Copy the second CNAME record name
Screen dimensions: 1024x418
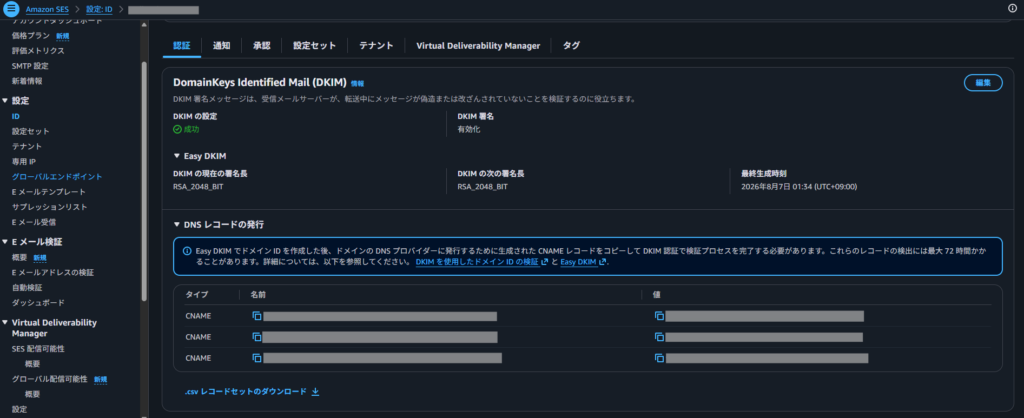coord(257,337)
